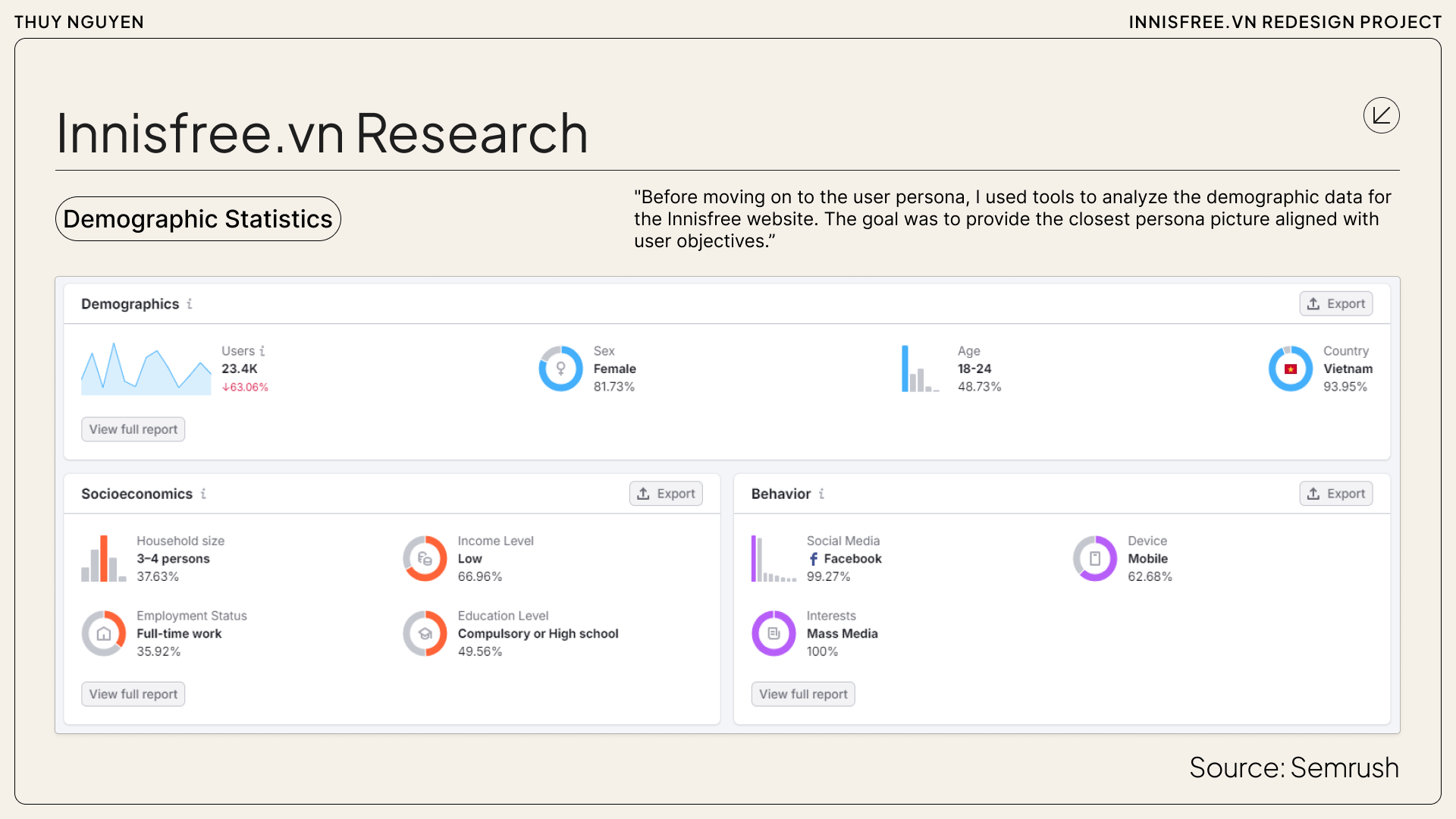View full report for Socioeconomics
The width and height of the screenshot is (1456, 819).
click(133, 694)
